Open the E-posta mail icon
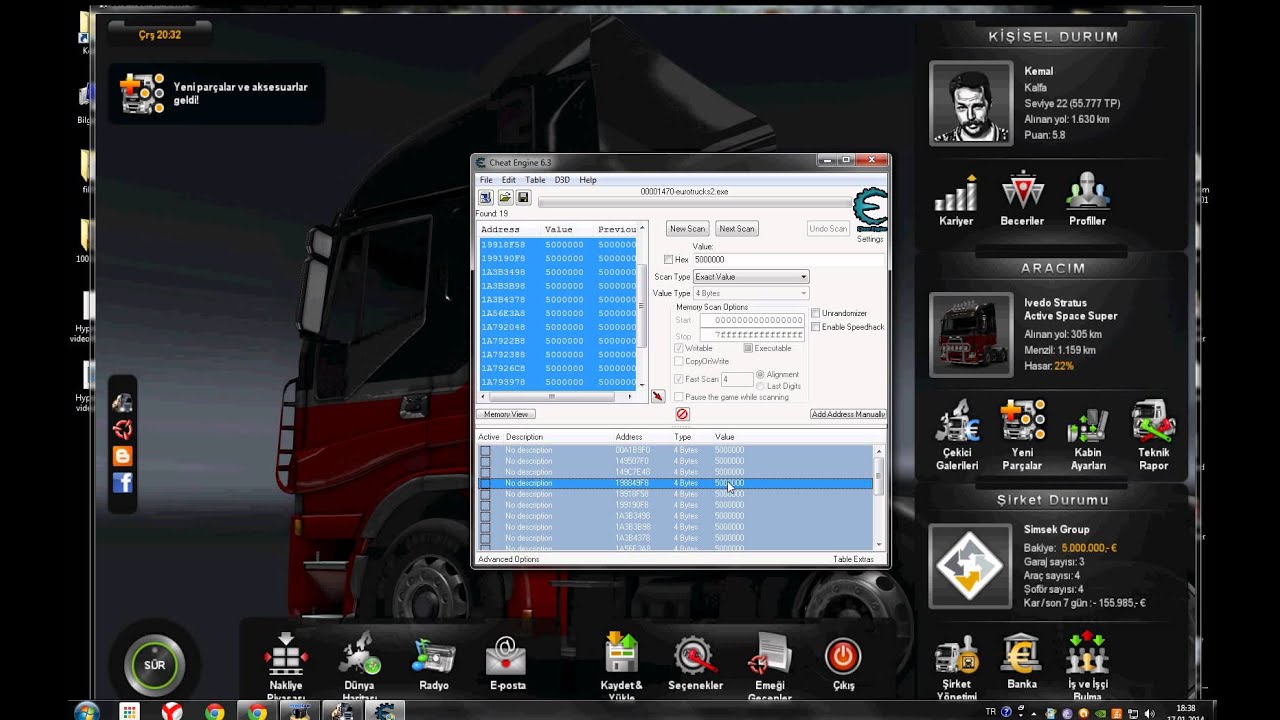 (x=506, y=656)
